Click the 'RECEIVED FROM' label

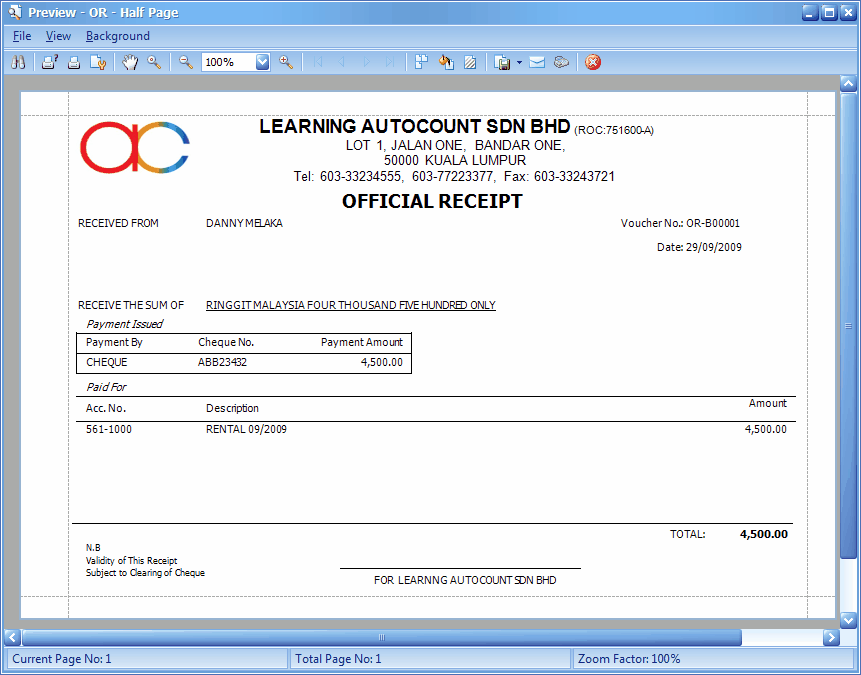pyautogui.click(x=118, y=223)
